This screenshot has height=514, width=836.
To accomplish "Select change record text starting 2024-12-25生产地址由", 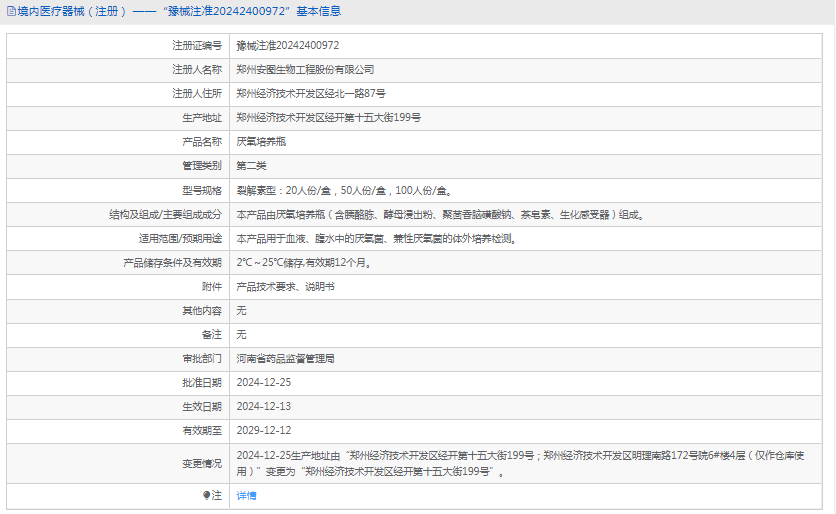I will pyautogui.click(x=520, y=464).
